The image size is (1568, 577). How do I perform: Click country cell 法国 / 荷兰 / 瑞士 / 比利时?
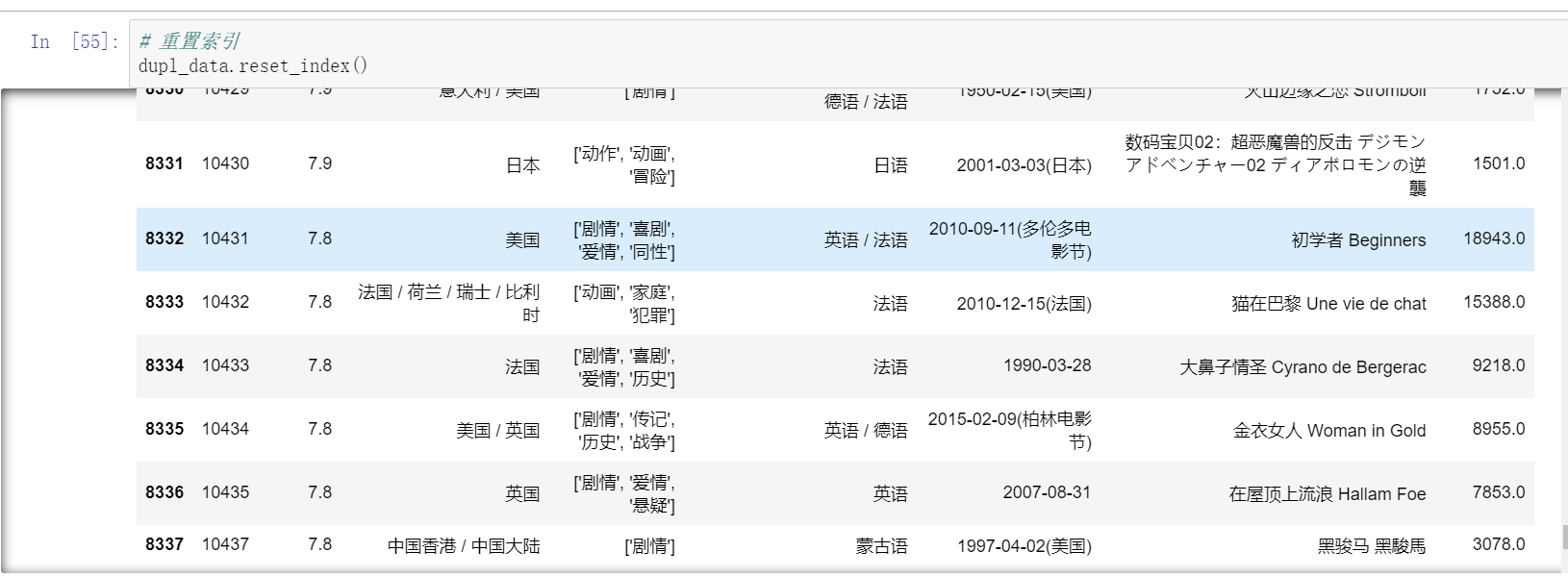[449, 303]
